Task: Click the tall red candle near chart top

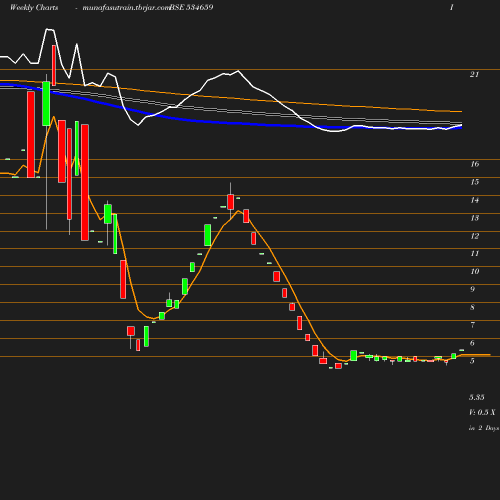Action: click(54, 65)
